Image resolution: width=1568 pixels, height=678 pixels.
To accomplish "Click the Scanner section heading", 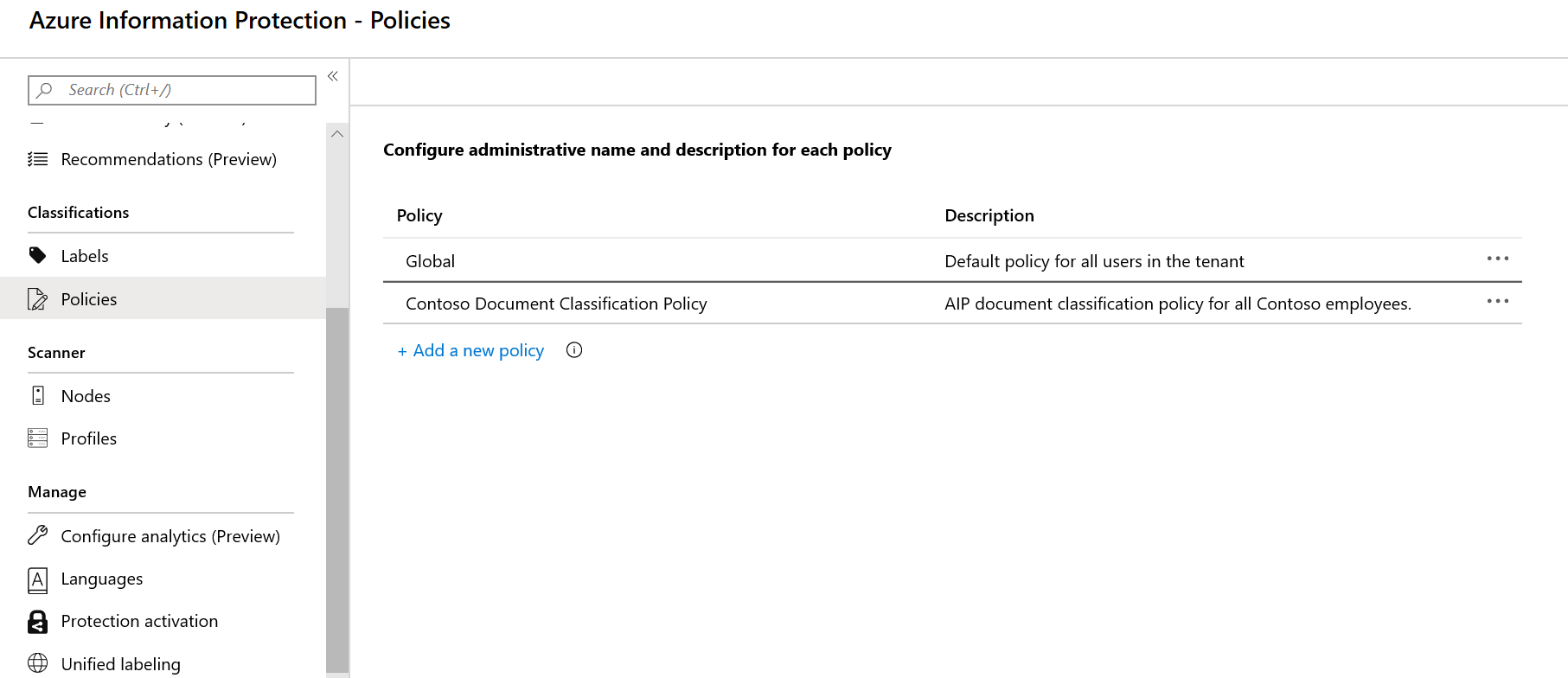I will [x=56, y=353].
